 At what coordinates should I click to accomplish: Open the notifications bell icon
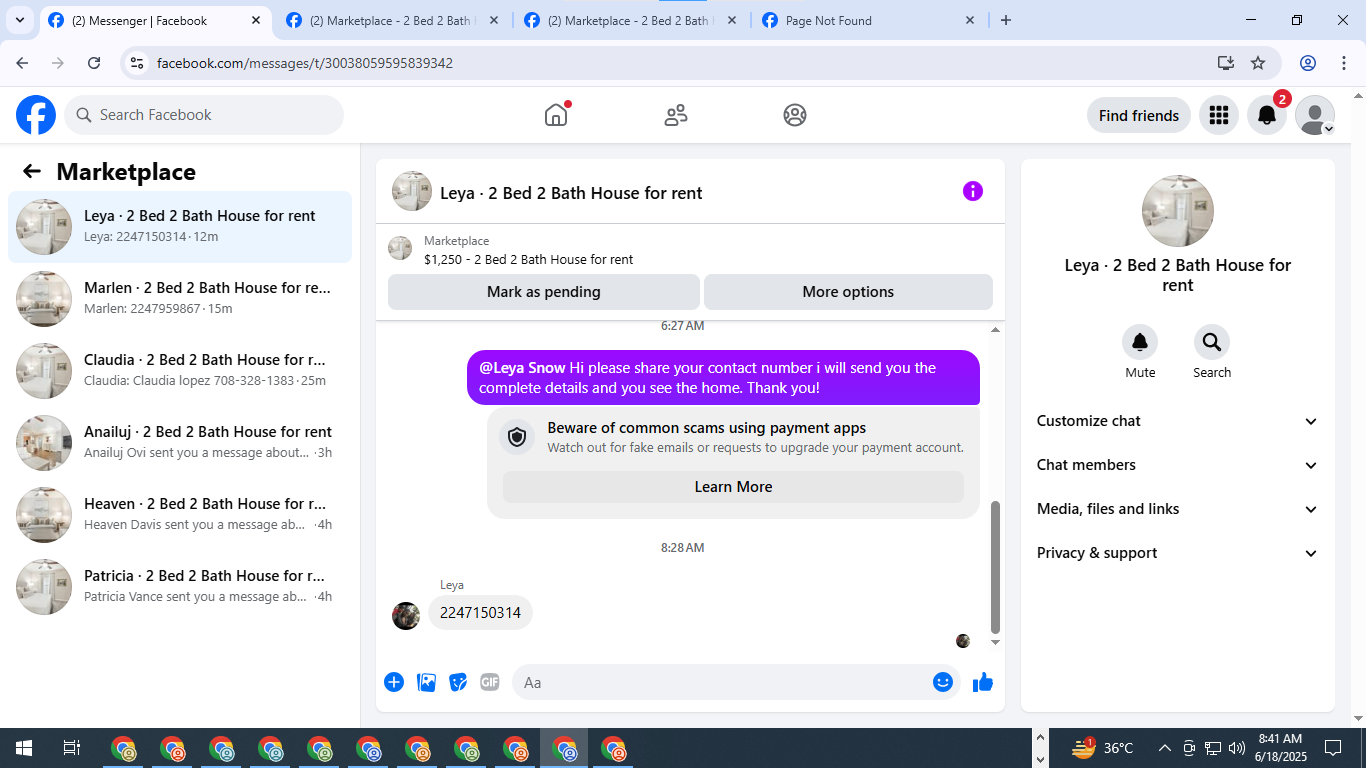tap(1267, 115)
